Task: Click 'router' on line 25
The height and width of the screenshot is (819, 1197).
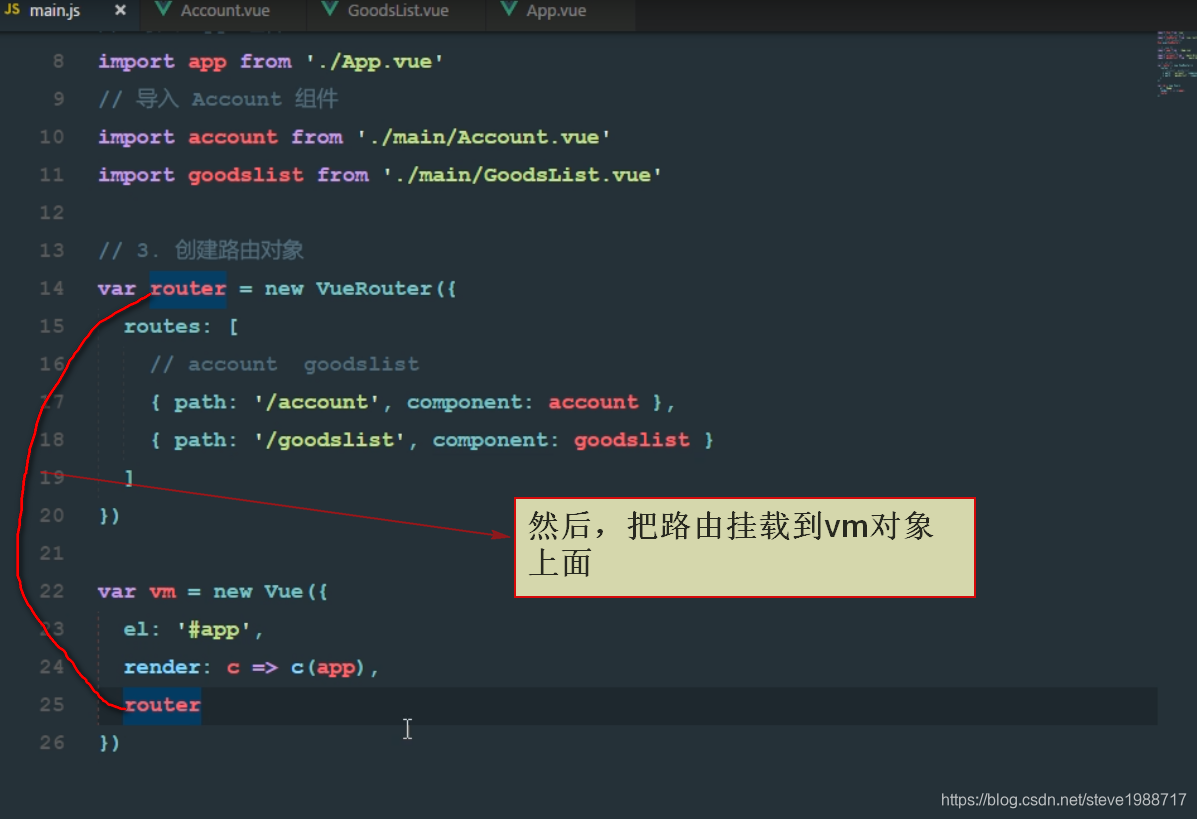Action: (163, 705)
